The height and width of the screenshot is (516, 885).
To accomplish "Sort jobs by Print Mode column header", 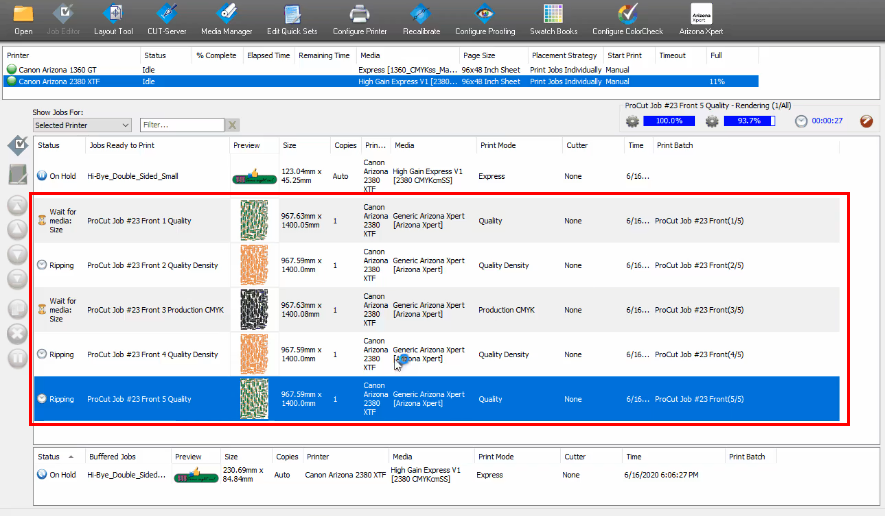I will (497, 146).
